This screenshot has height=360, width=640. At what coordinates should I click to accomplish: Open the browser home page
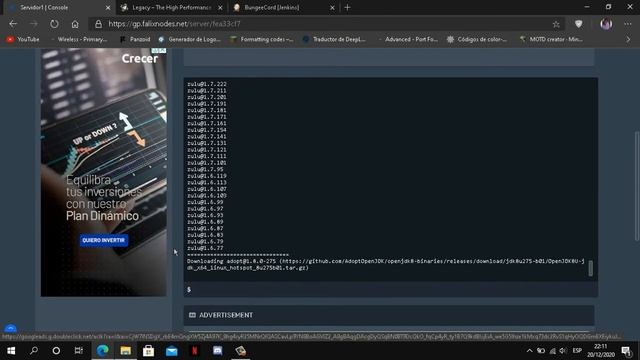[75, 24]
